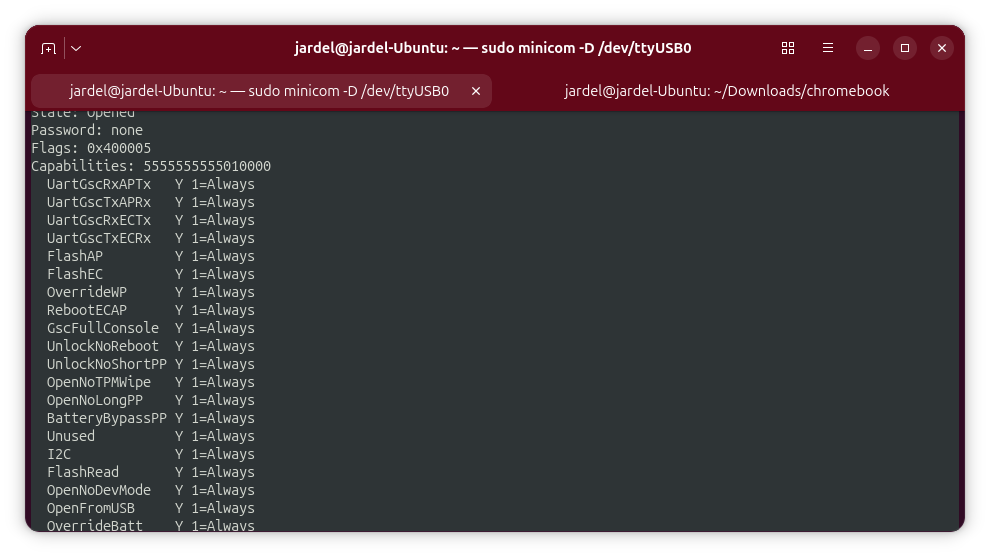Show the tab overview grid
Image resolution: width=990 pixels, height=557 pixels.
point(788,48)
